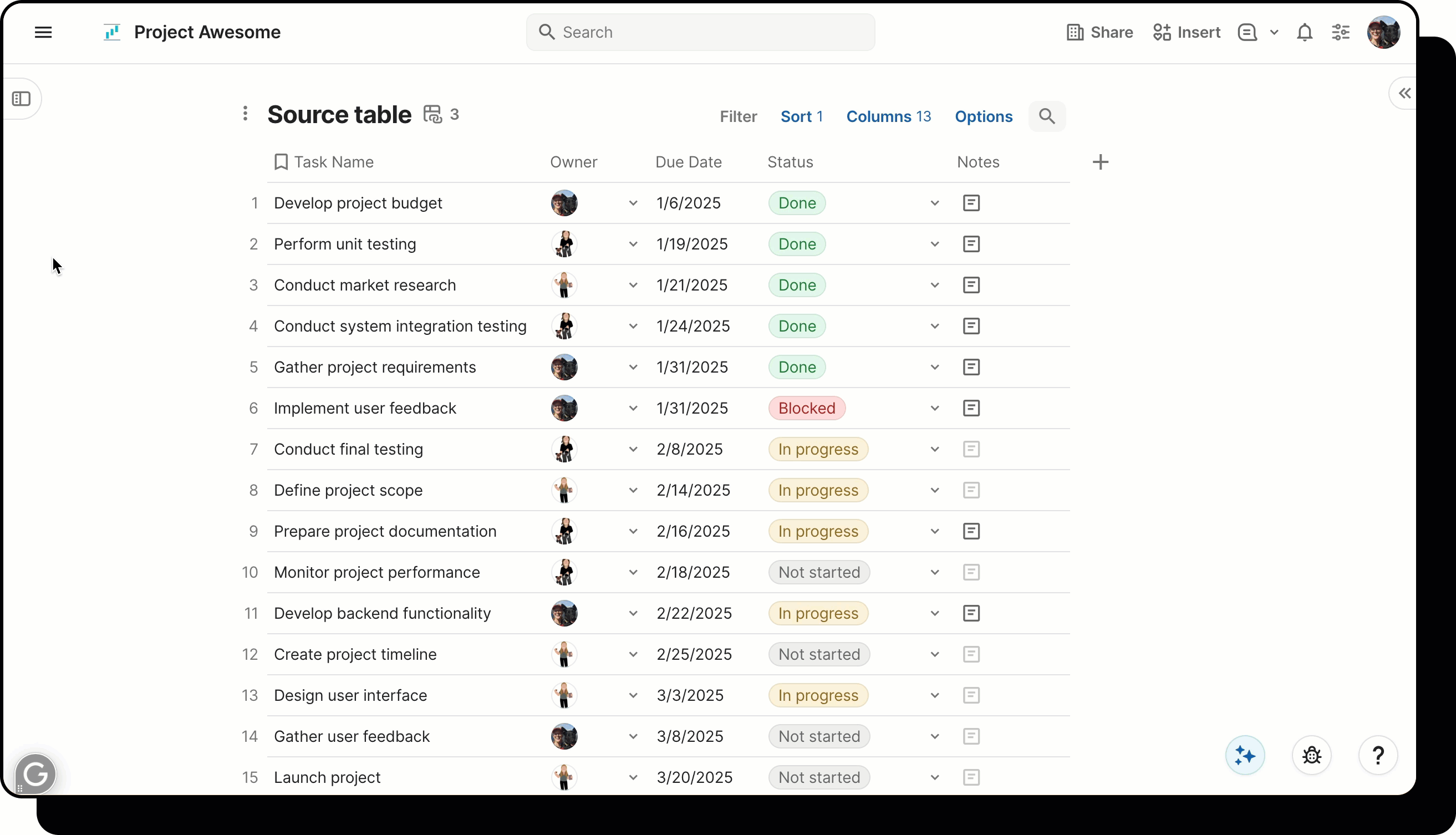Open notes for Develop project budget
1456x835 pixels.
(971, 203)
